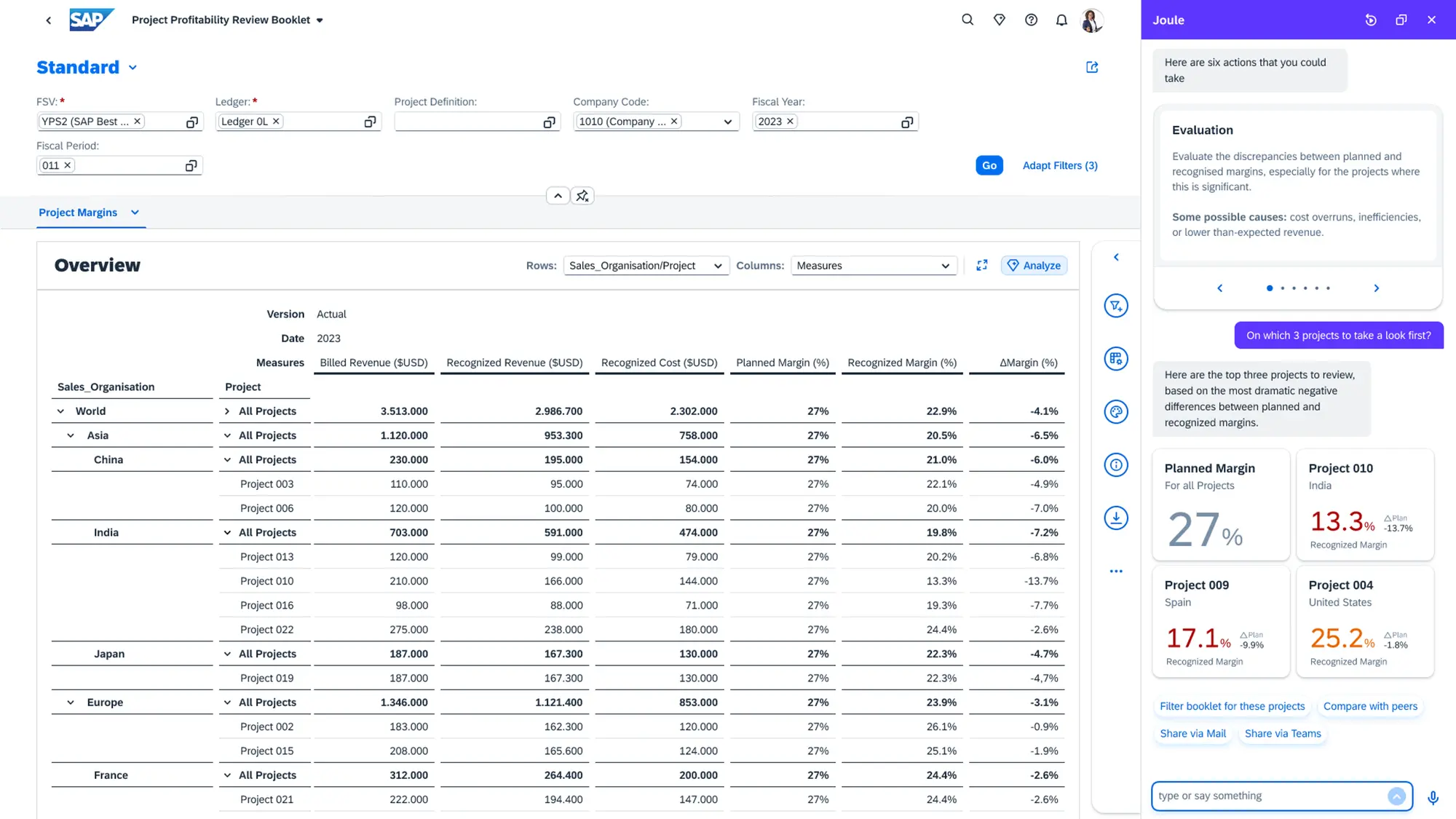Collapse the Europe sales organisation row
This screenshot has height=819, width=1456.
point(71,703)
